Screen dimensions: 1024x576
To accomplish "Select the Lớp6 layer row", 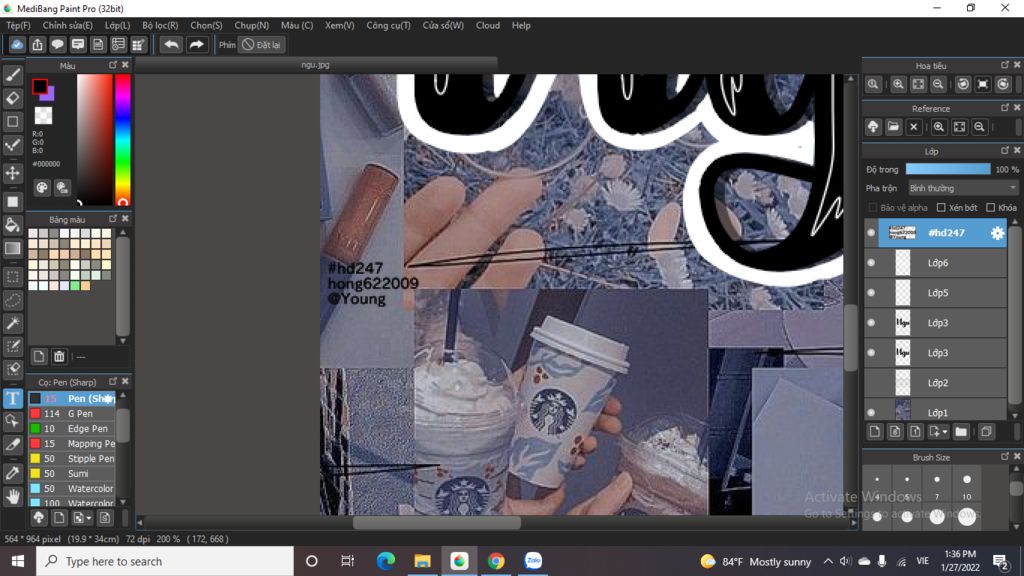I will [x=935, y=263].
